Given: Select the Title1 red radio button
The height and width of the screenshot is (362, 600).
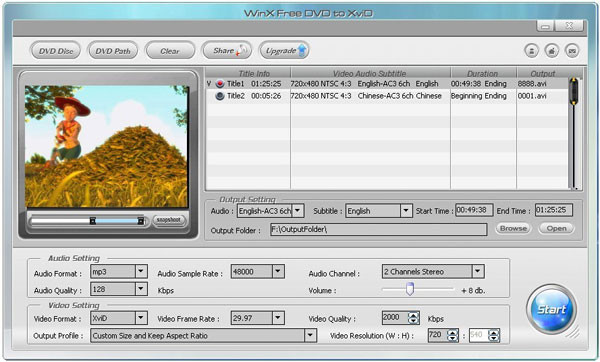Looking at the screenshot, I should pyautogui.click(x=220, y=84).
